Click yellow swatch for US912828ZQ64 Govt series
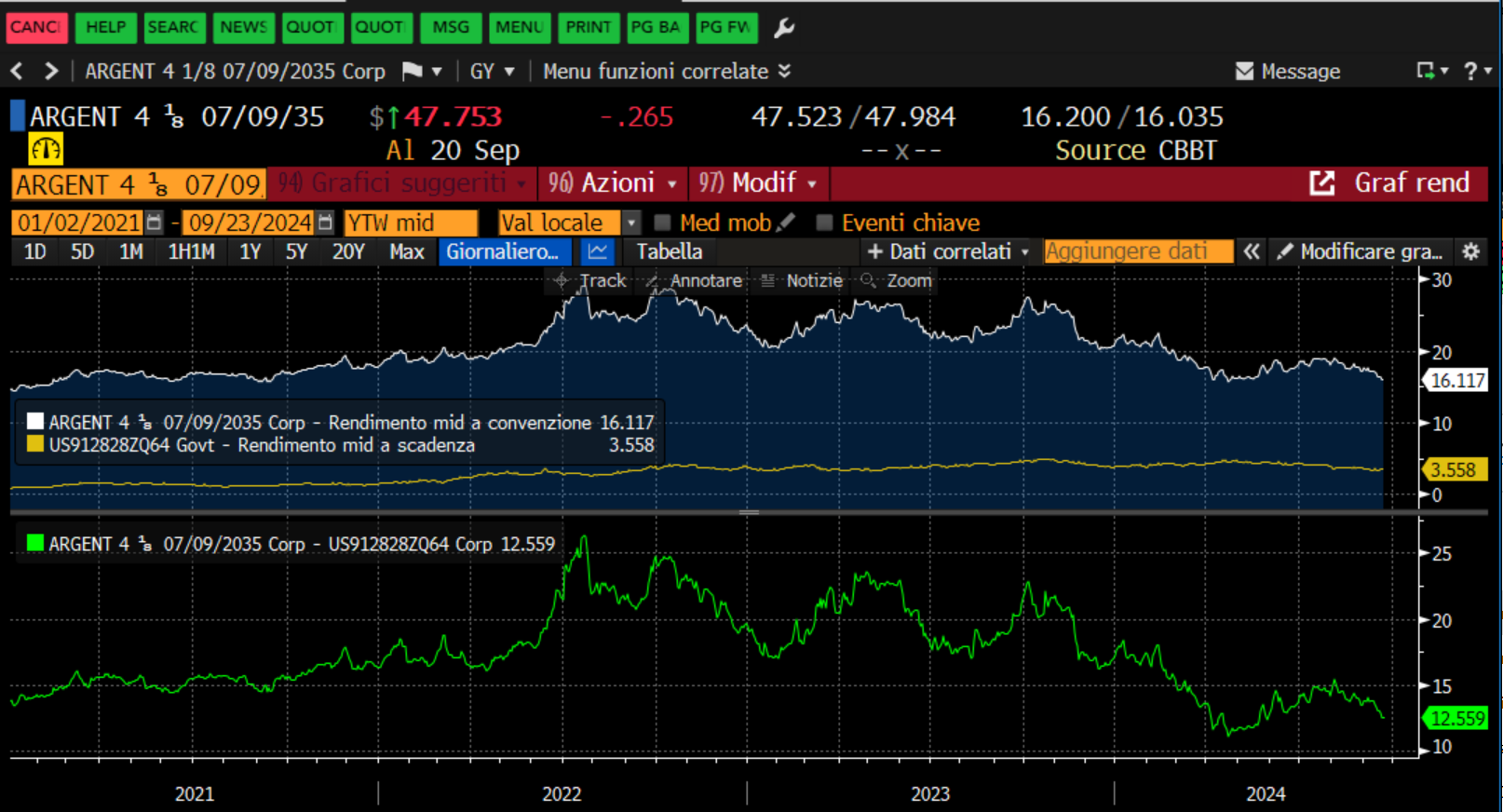The width and height of the screenshot is (1503, 812). click(x=35, y=444)
